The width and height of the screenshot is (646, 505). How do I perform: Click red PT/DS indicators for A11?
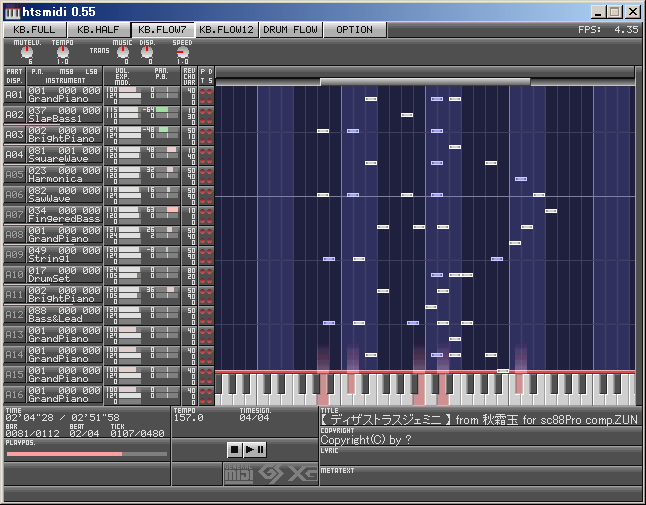[x=206, y=295]
